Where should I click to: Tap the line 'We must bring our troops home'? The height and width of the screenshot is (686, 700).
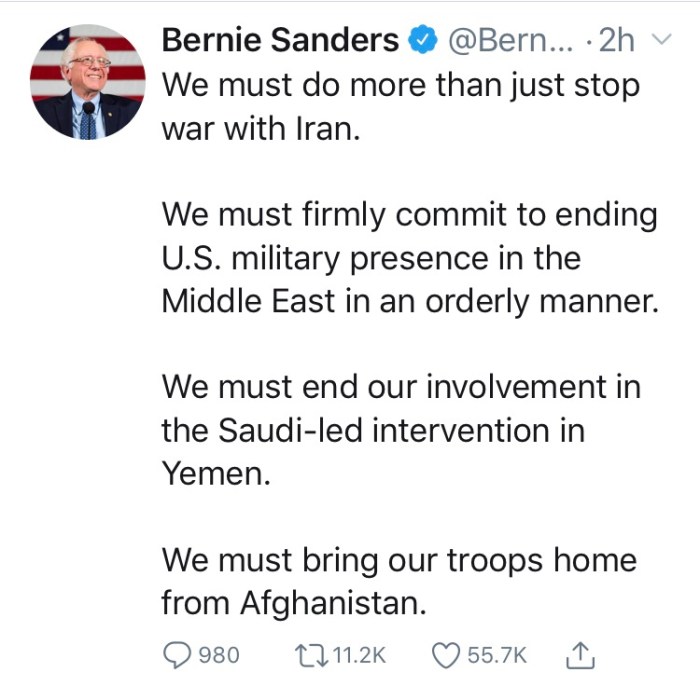coord(399,559)
